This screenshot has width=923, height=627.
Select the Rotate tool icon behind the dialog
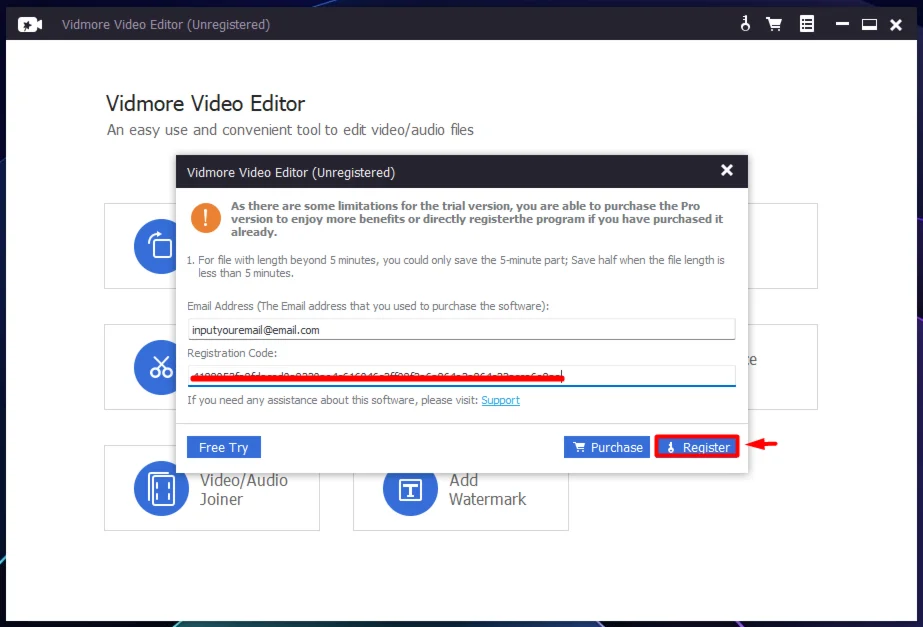[159, 245]
